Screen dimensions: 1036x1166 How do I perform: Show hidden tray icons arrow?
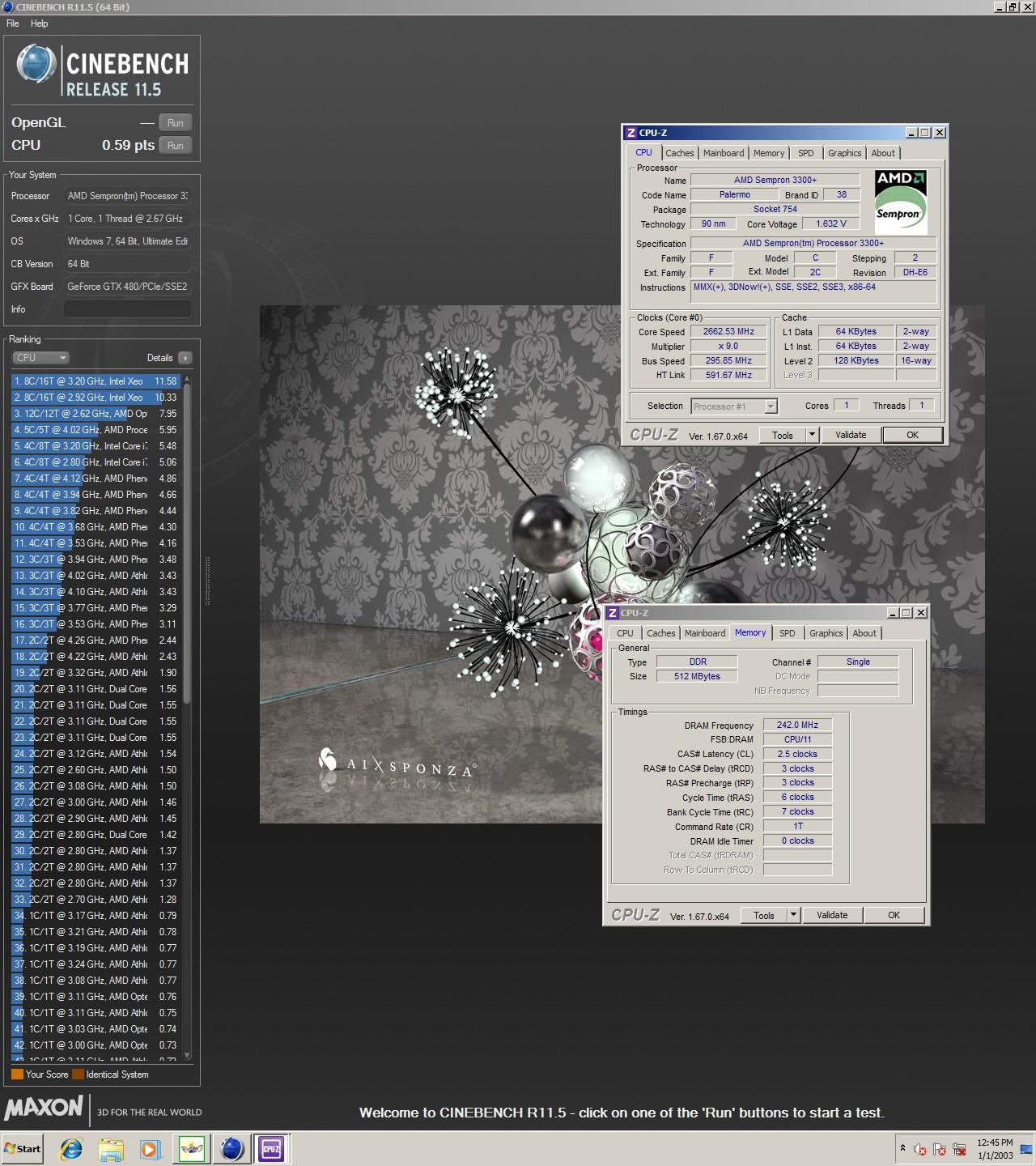coord(902,1148)
